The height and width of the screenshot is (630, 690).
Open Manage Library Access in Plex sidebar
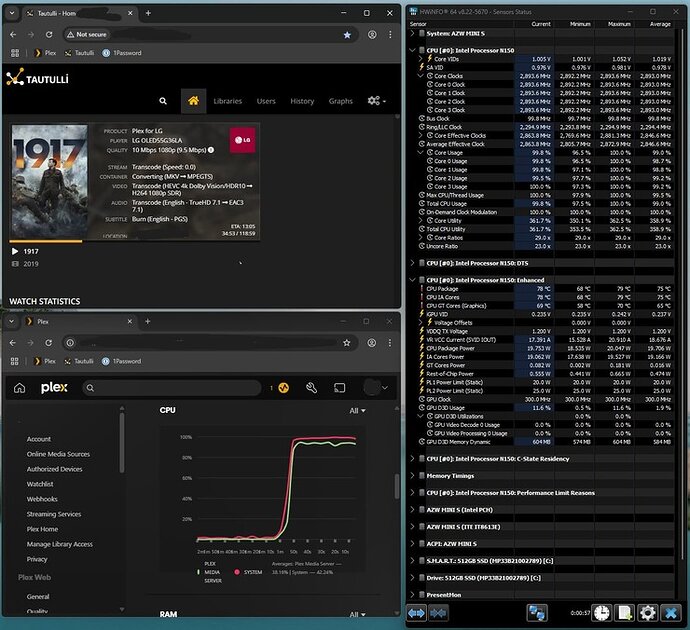click(x=60, y=544)
